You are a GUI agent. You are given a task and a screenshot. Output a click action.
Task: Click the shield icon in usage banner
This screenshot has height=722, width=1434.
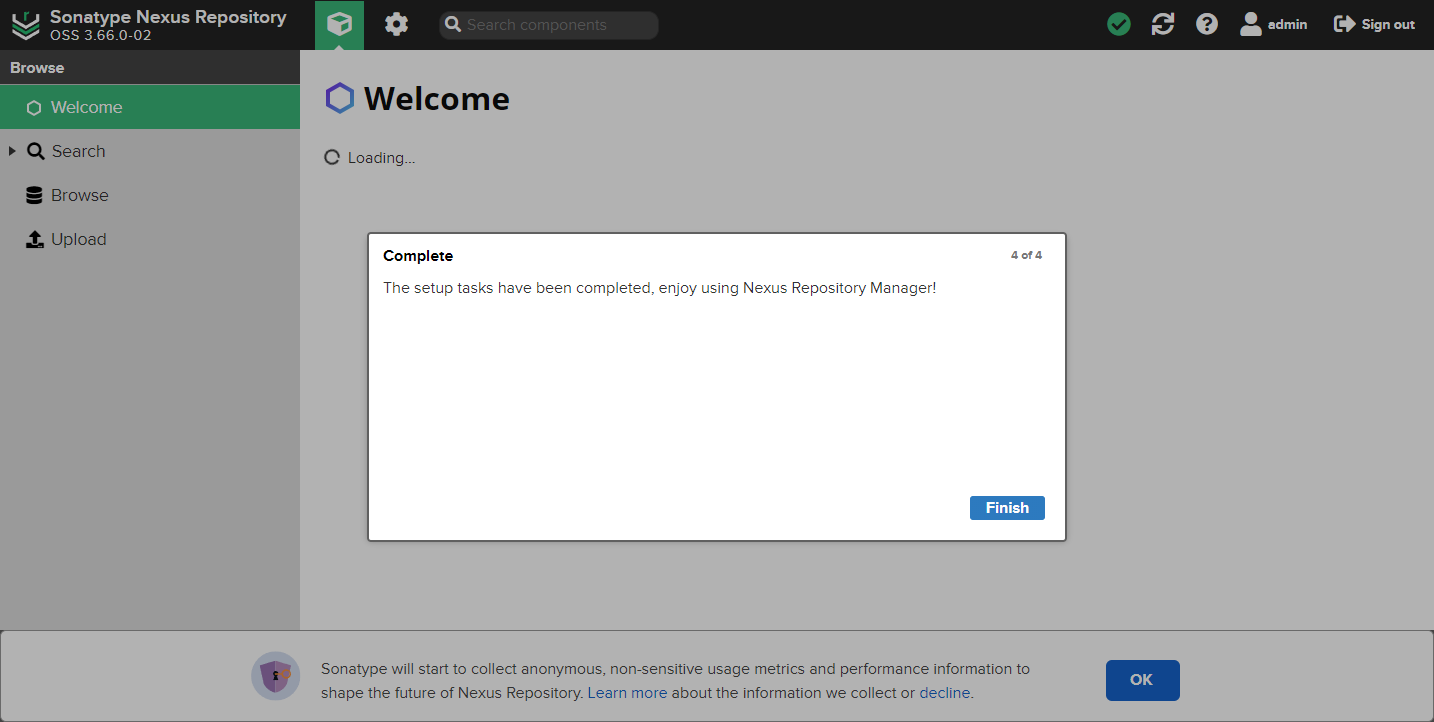point(275,677)
